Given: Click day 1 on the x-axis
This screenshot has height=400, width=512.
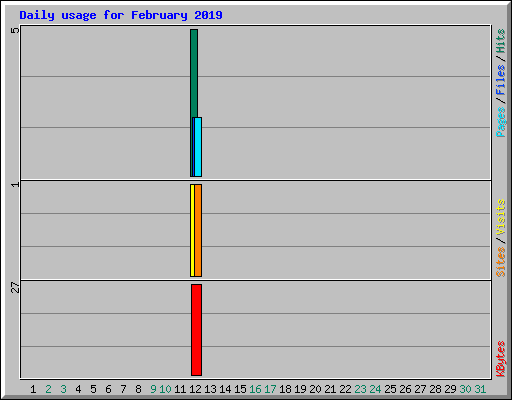Looking at the screenshot, I should 33,389.
